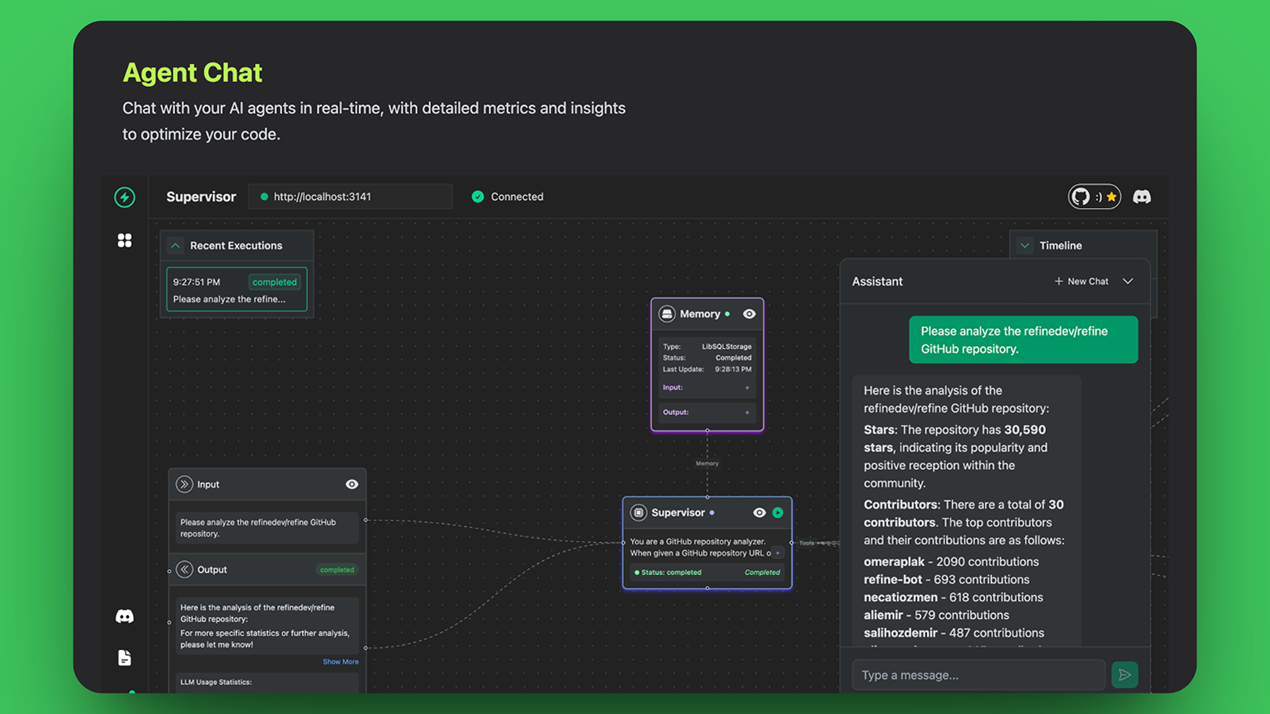This screenshot has width=1270, height=714.
Task: Send the message with the arrow button
Action: (1125, 675)
